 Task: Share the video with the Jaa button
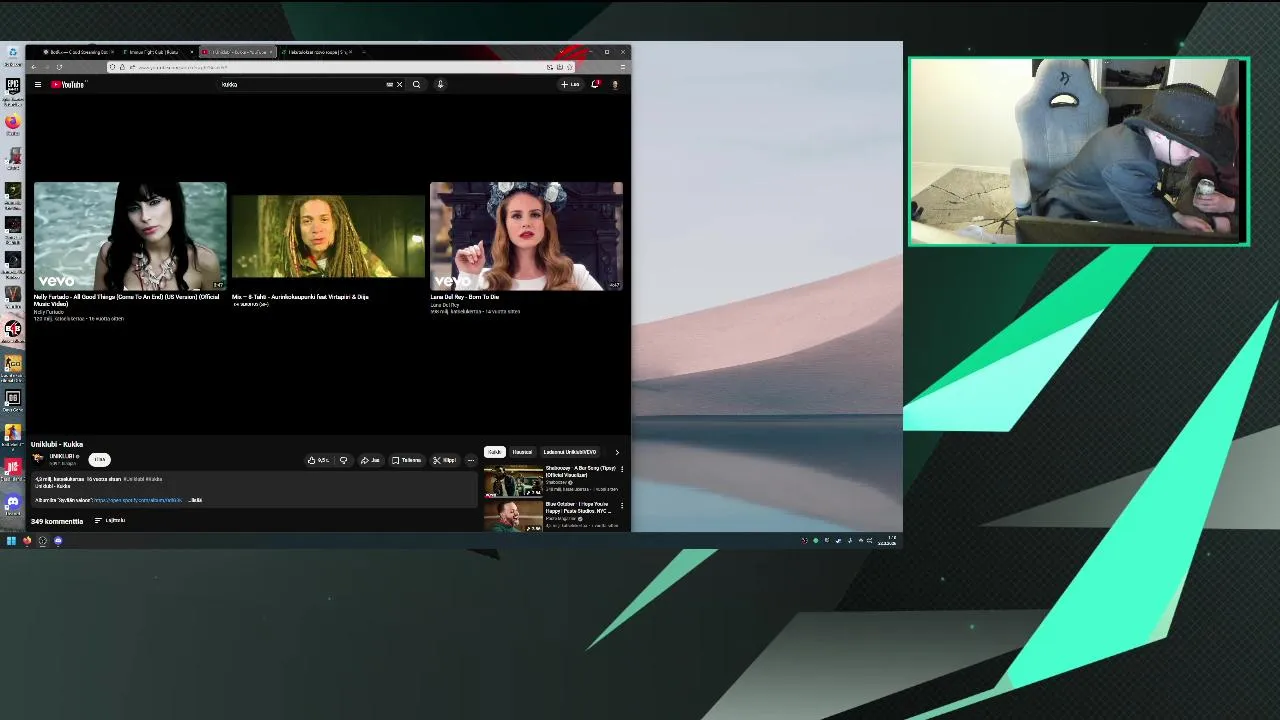click(370, 460)
